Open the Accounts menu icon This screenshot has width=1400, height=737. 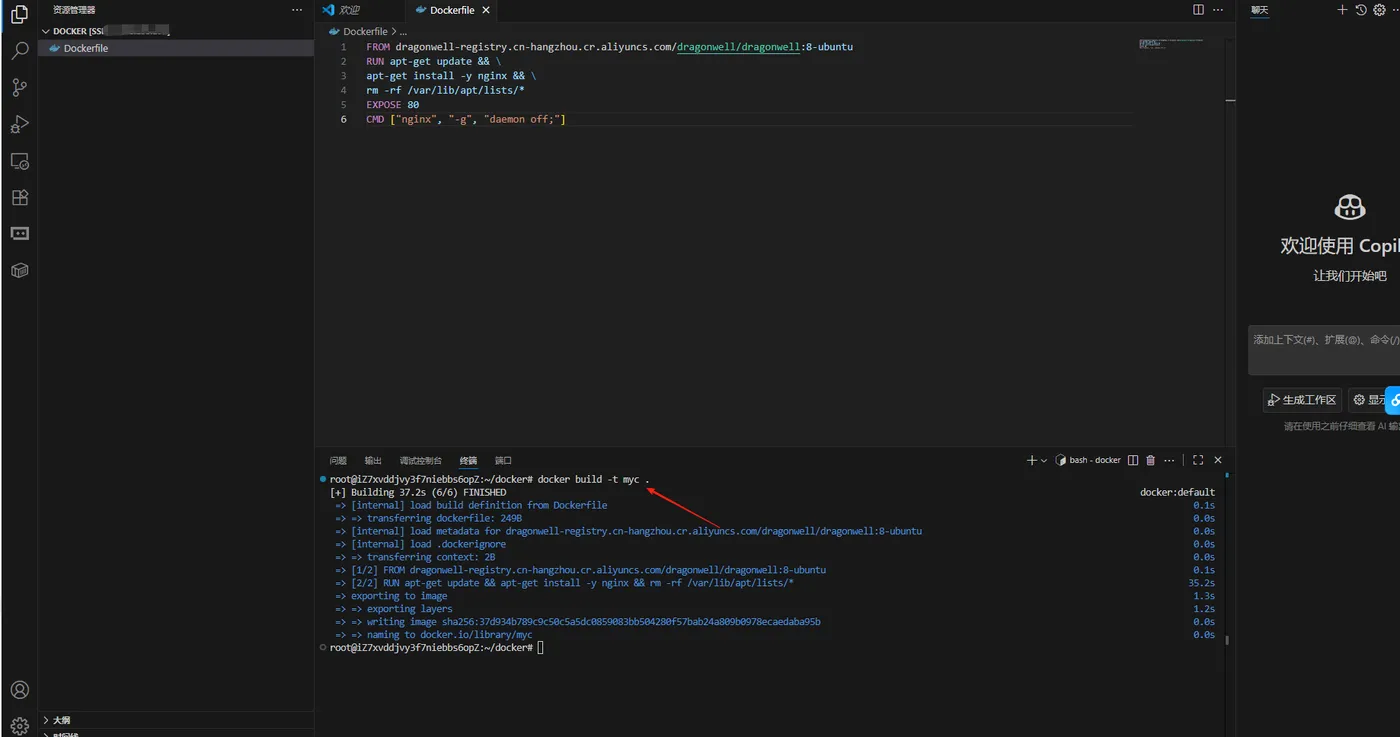(x=19, y=690)
